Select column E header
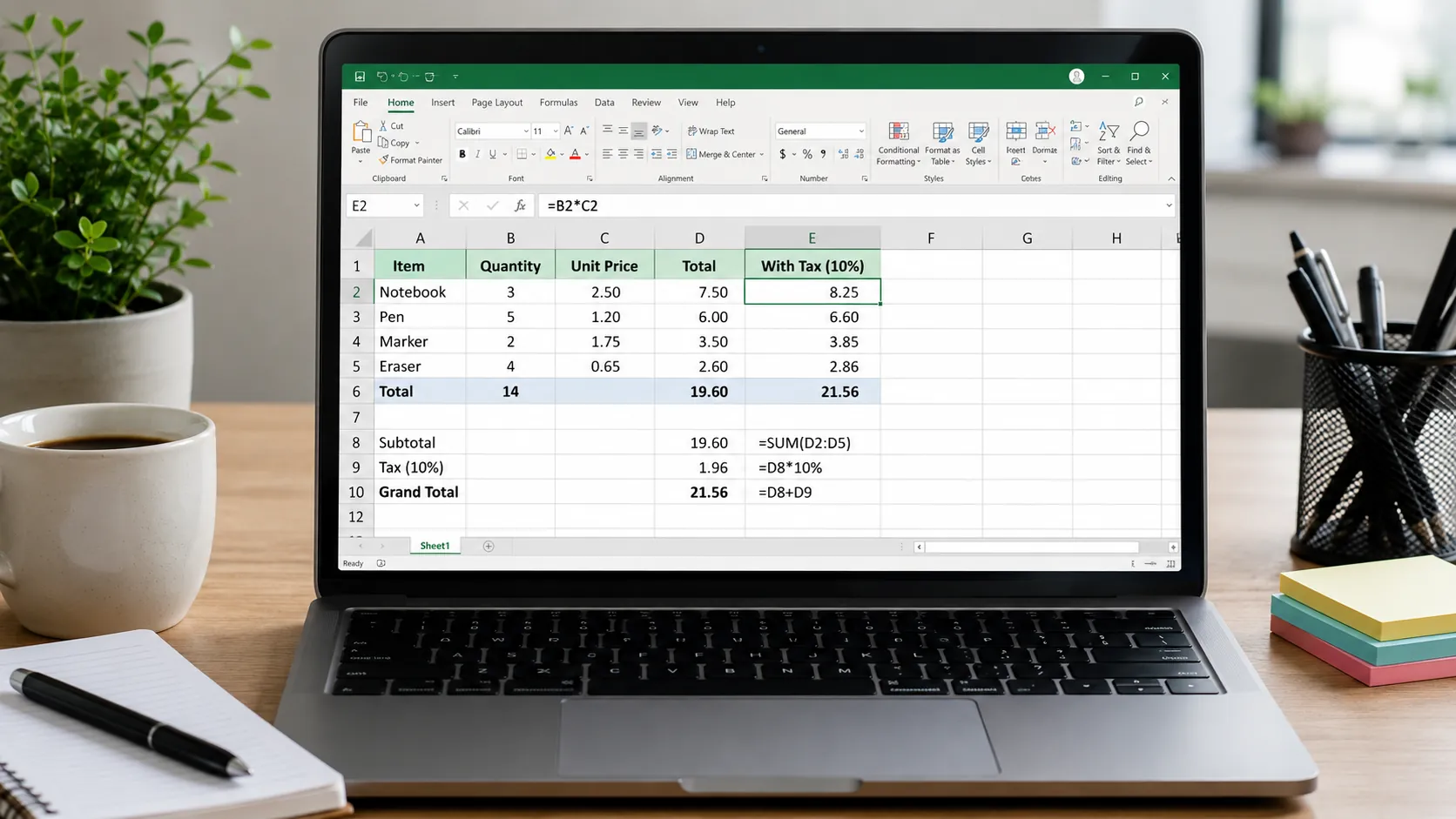This screenshot has height=819, width=1456. coord(812,238)
